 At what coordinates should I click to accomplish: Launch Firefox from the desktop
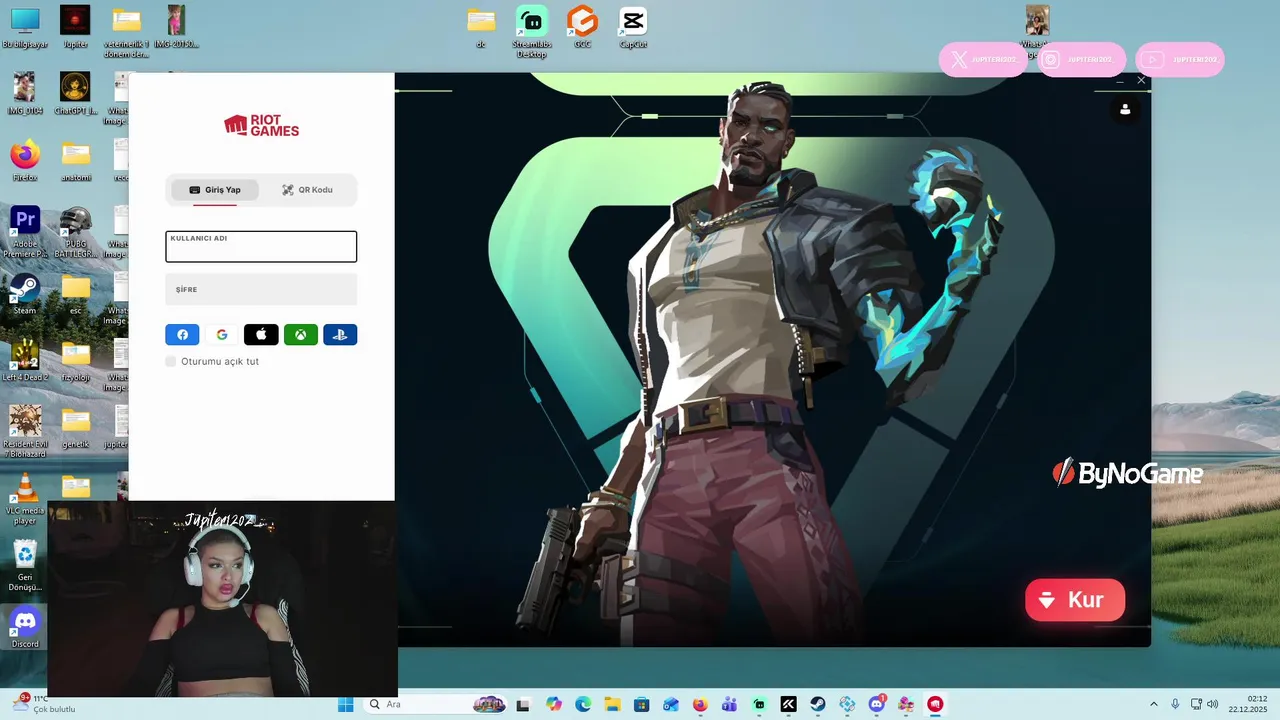pyautogui.click(x=25, y=160)
